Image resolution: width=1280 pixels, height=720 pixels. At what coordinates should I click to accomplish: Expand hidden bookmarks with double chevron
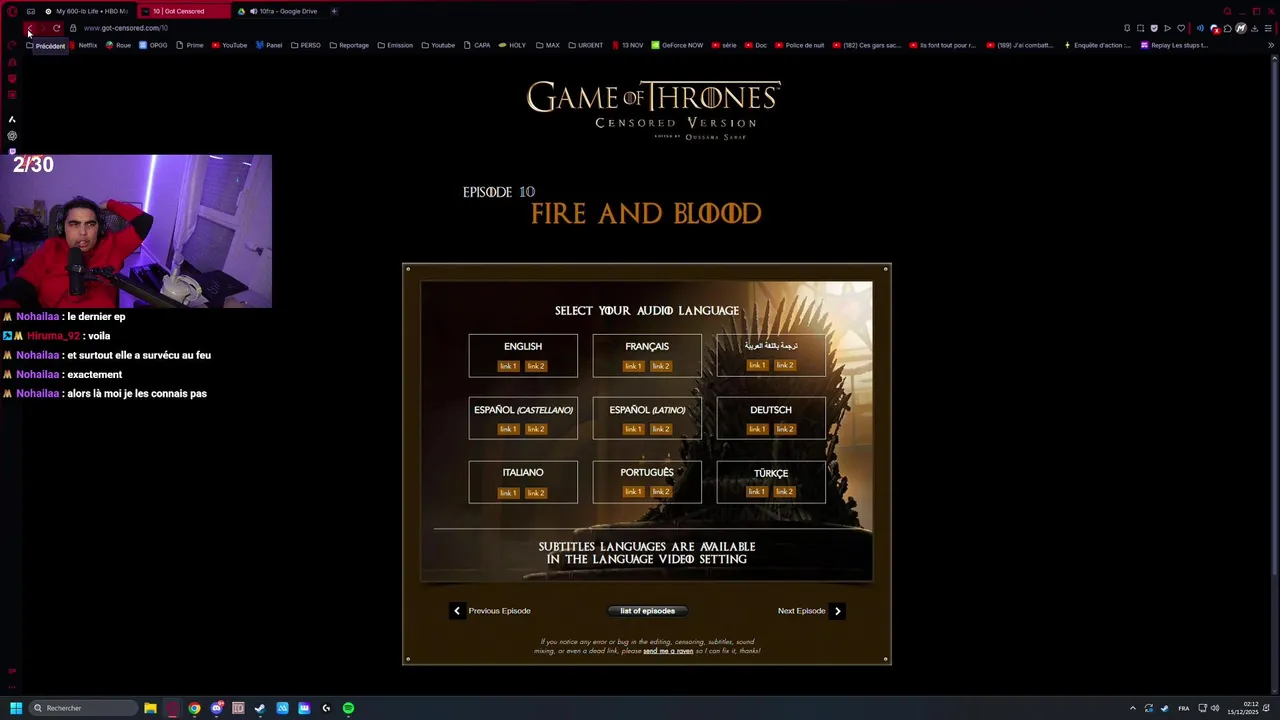1271,45
